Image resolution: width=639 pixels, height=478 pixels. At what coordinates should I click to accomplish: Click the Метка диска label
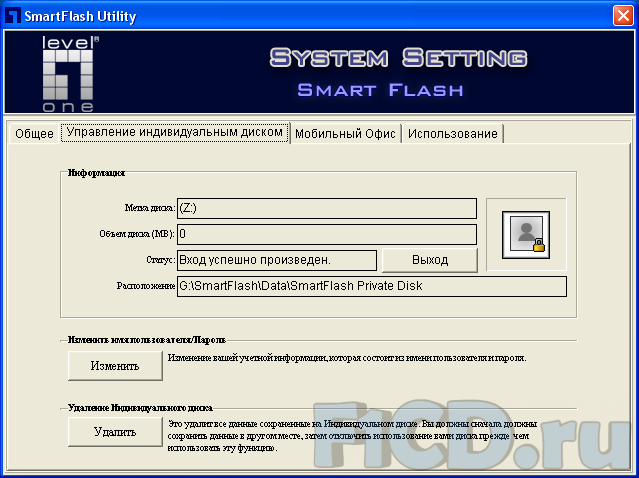pyautogui.click(x=150, y=208)
